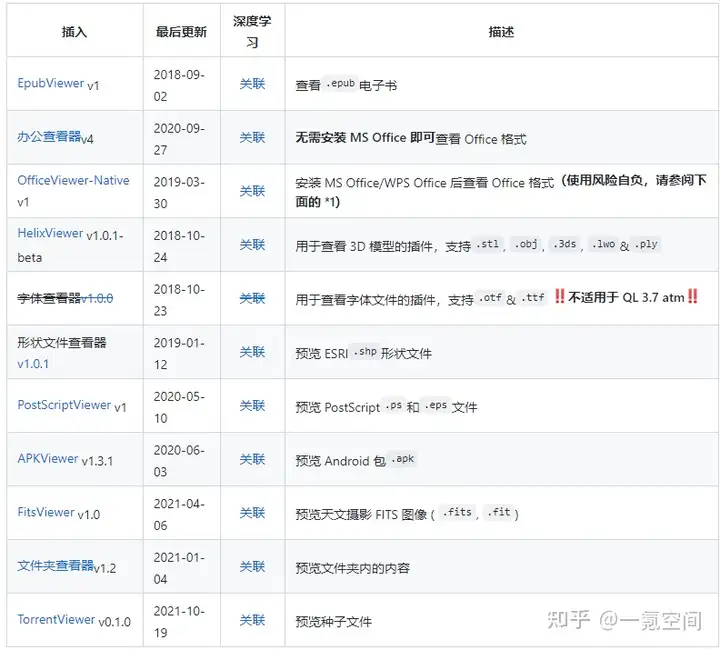
Task: Click the 关联 link in HelixViewer row
Action: pyautogui.click(x=253, y=245)
